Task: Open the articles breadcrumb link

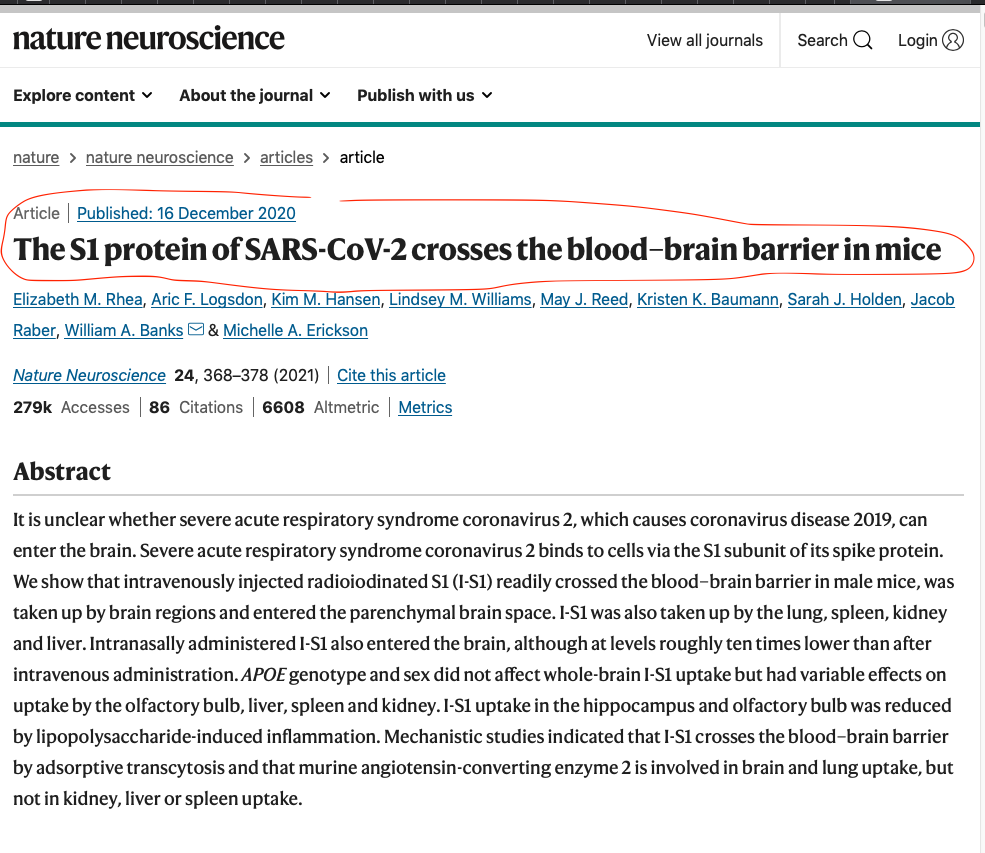Action: click(x=286, y=157)
